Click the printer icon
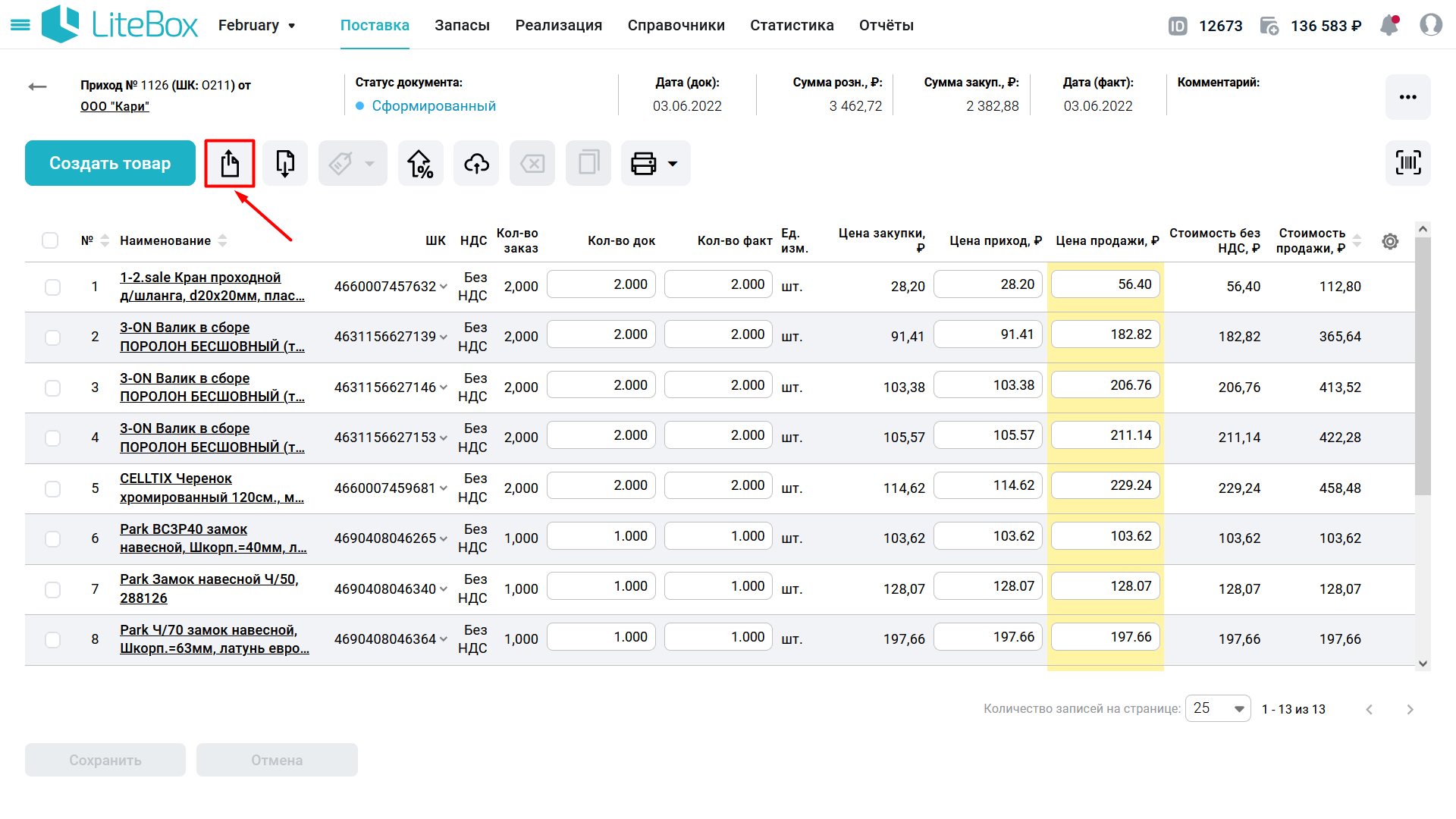1456x819 pixels. click(643, 163)
